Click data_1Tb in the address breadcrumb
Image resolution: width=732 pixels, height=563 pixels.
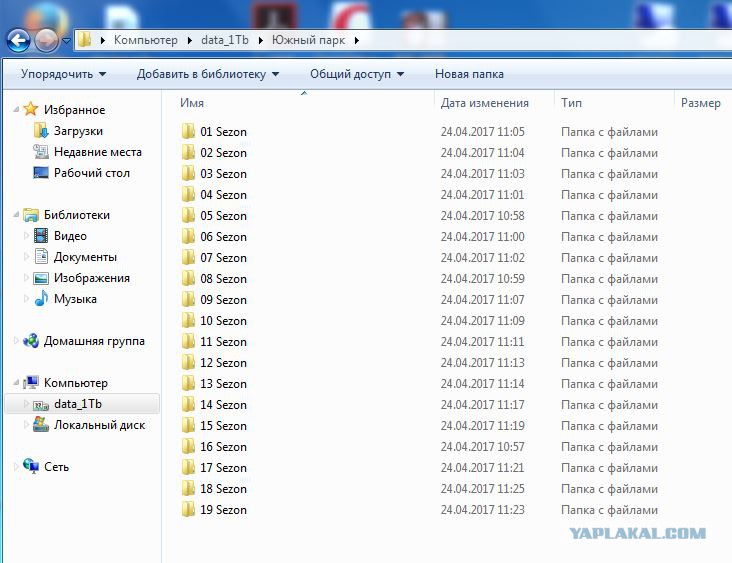pos(225,40)
